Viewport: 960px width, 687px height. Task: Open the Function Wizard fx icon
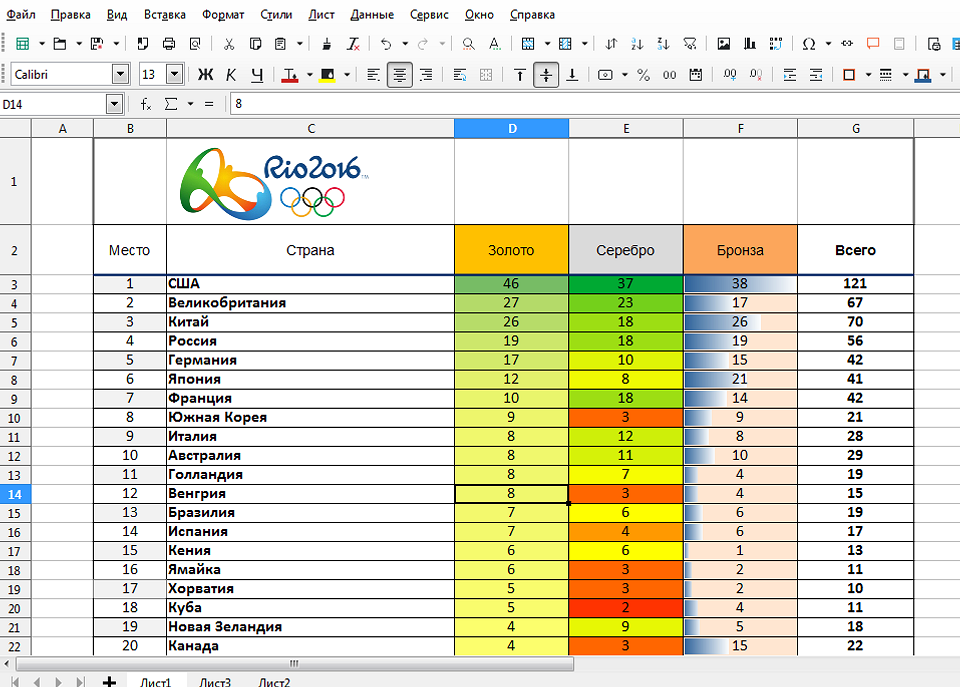point(146,104)
